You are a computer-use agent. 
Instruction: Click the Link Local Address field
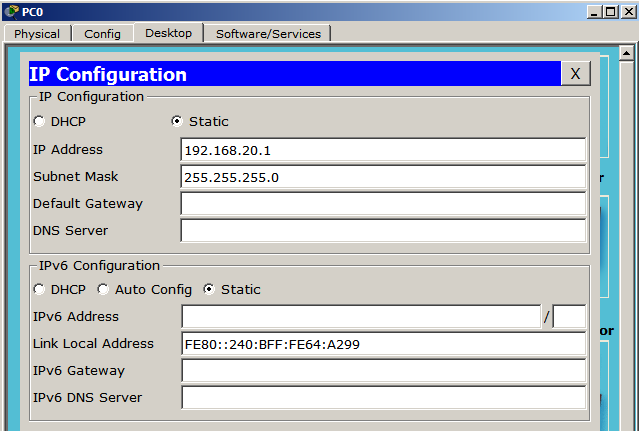[x=383, y=344]
